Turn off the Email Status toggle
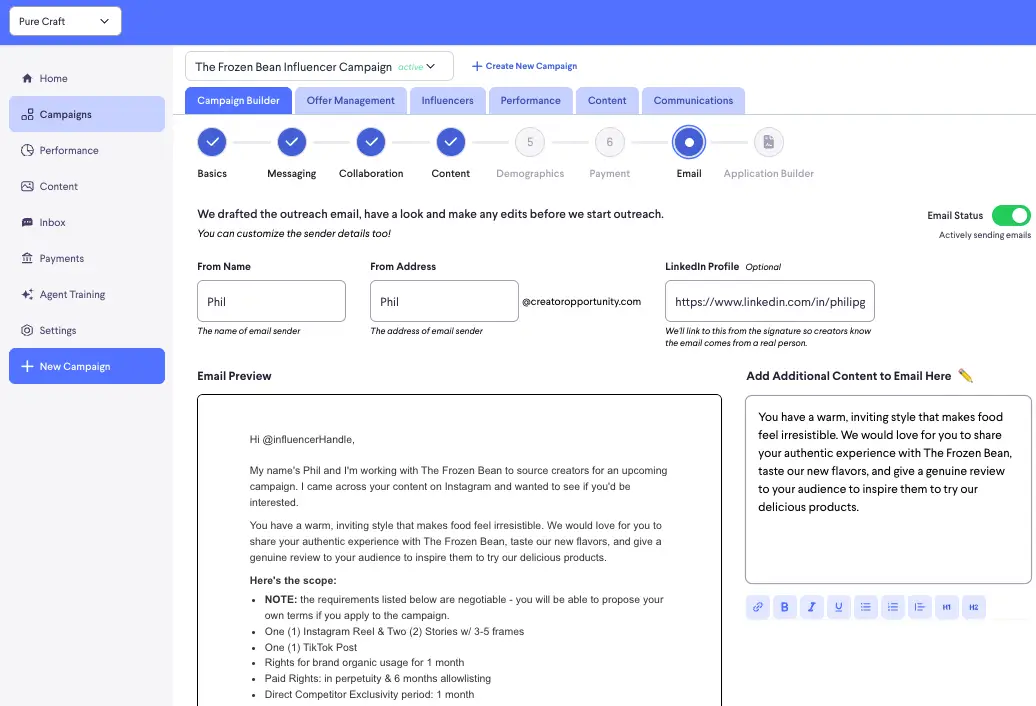 coord(1011,215)
